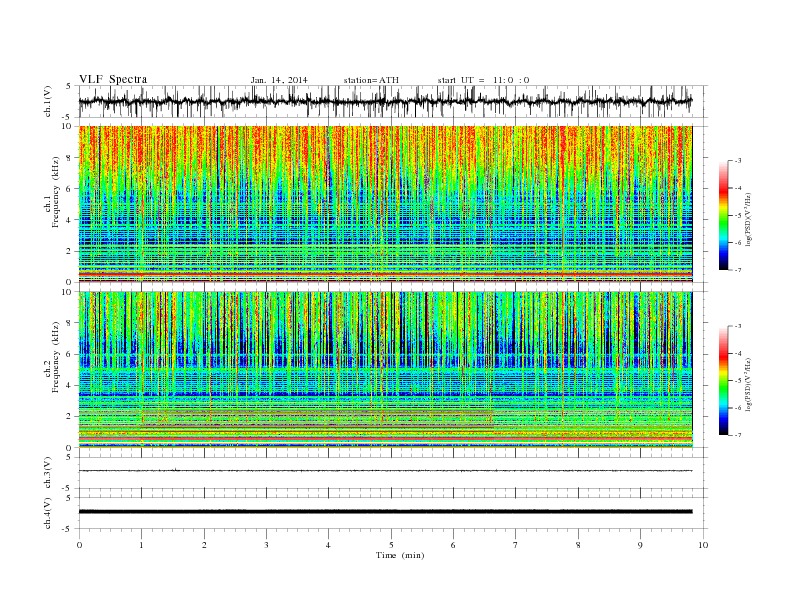This screenshot has width=792, height=612.
Task: Click the ch.2 spectrogram color bar
Action: pos(723,380)
